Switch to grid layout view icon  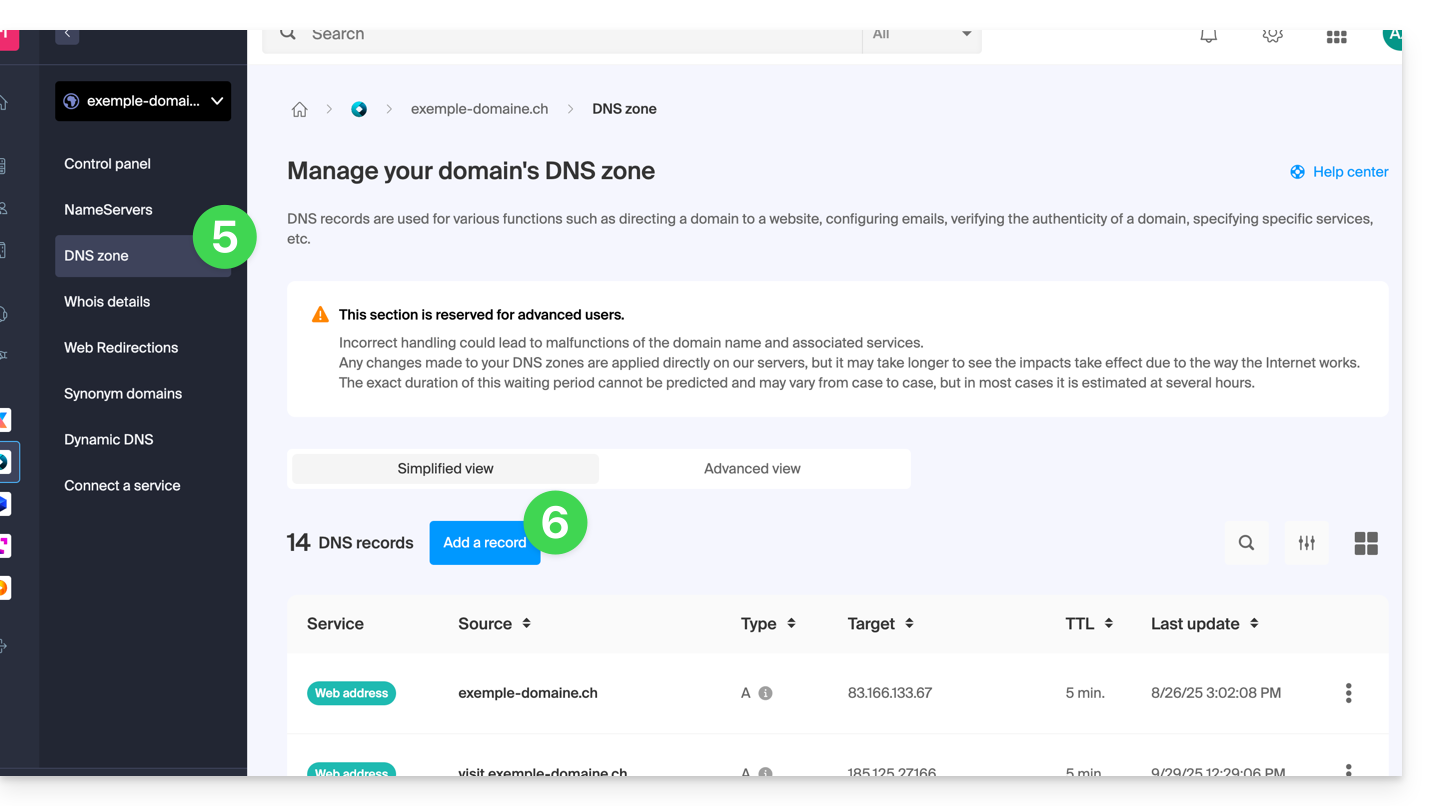1365,543
